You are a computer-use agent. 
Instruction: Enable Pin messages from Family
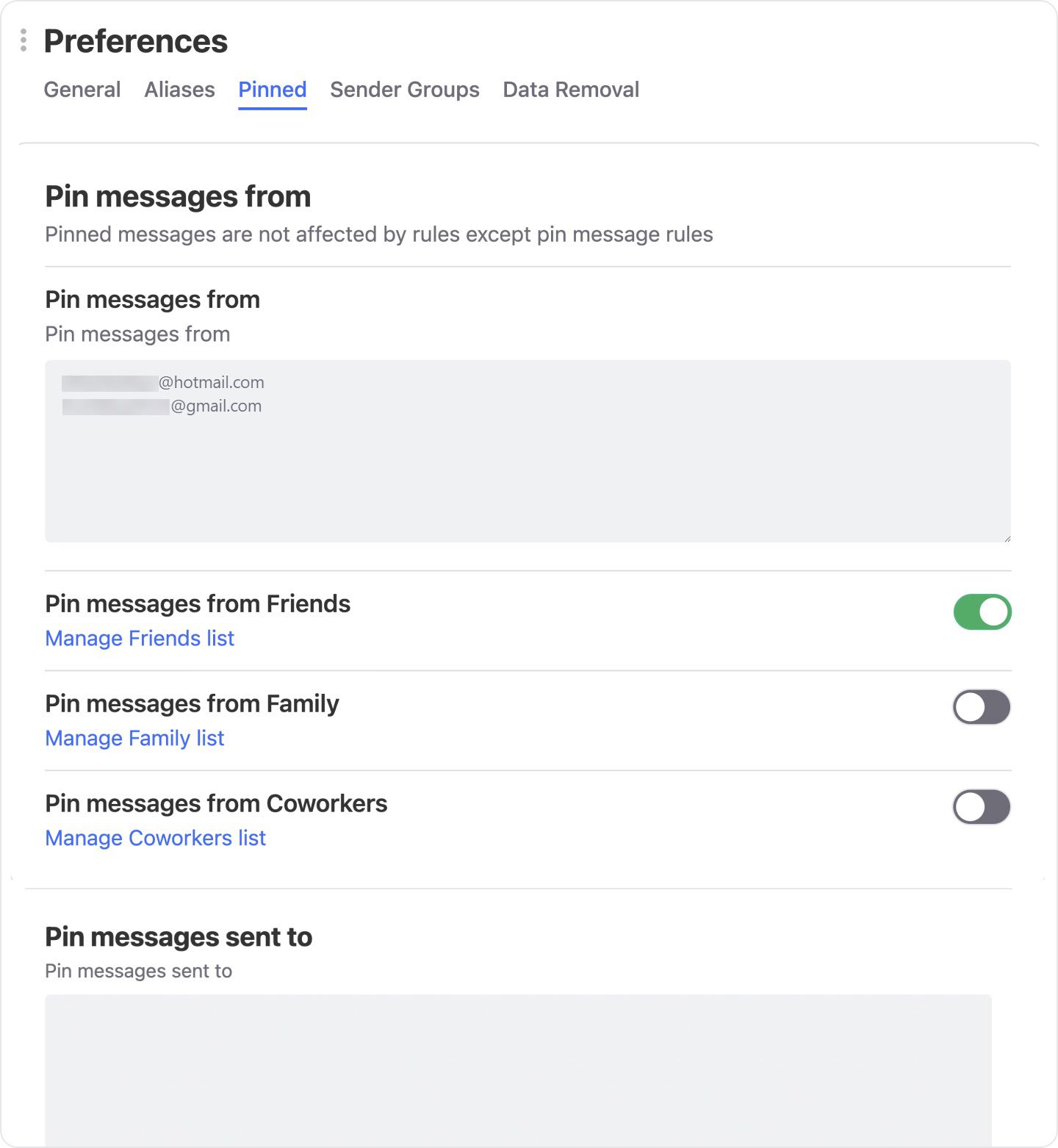coord(981,707)
